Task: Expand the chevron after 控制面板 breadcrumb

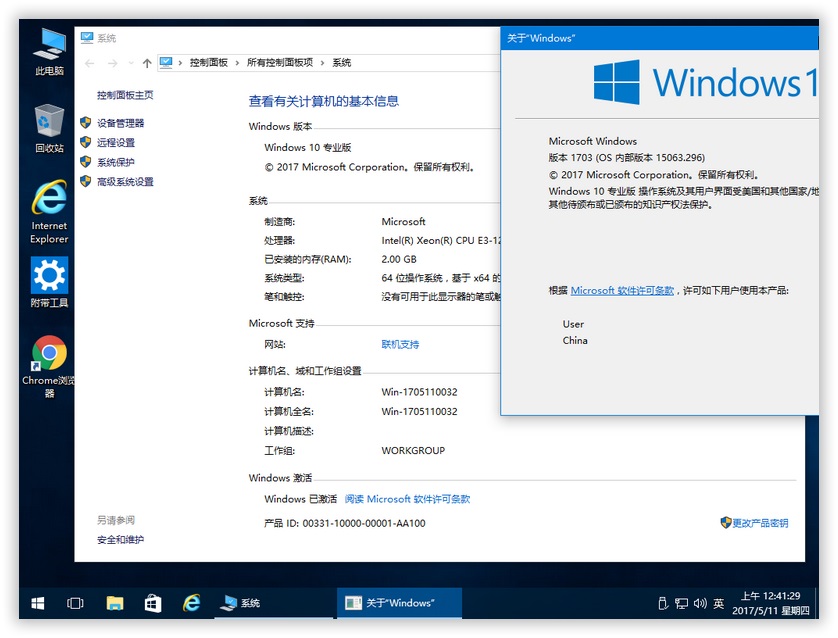Action: (x=237, y=63)
